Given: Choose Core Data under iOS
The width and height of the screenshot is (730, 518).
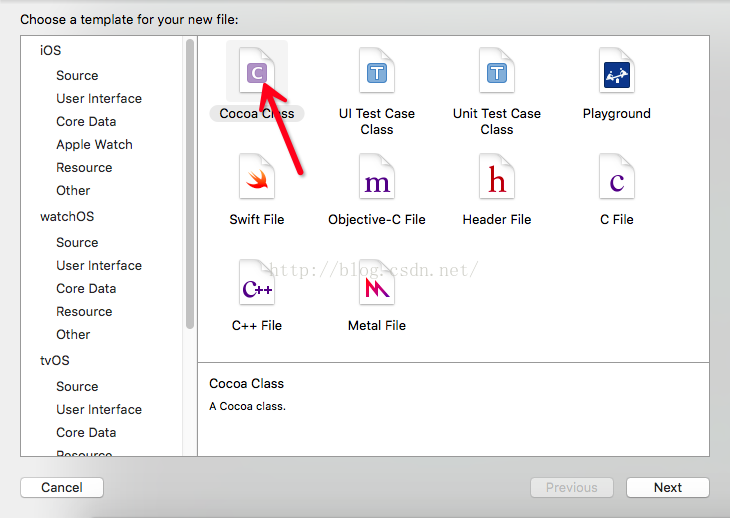Looking at the screenshot, I should [x=86, y=121].
